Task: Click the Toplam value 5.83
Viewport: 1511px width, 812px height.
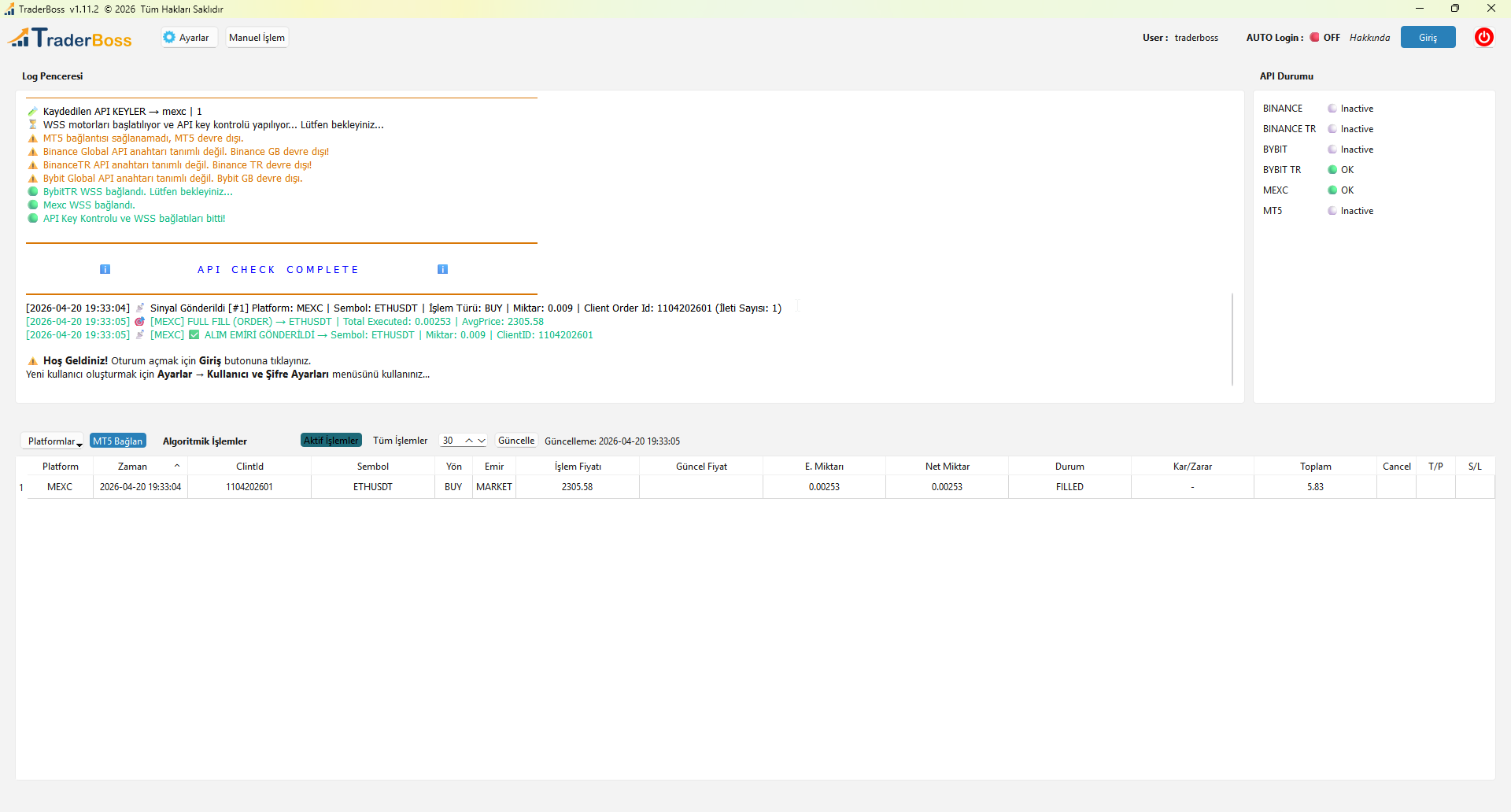Action: 1315,487
